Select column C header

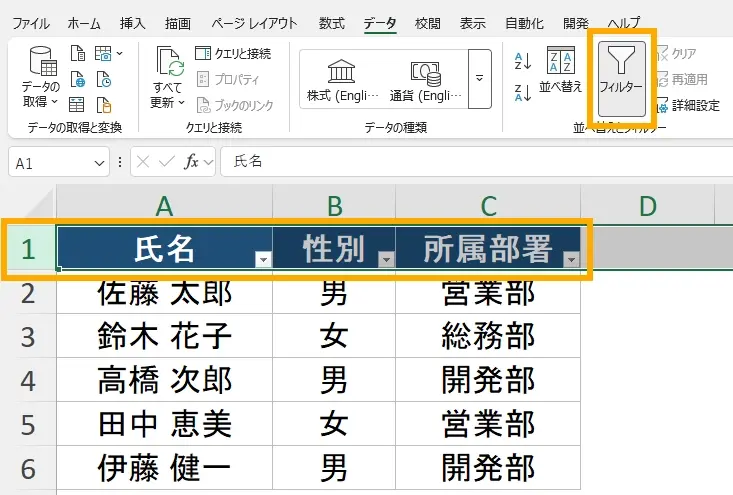(x=488, y=205)
